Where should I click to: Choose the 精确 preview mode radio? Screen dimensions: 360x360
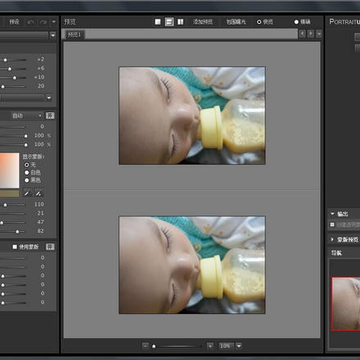pos(296,22)
